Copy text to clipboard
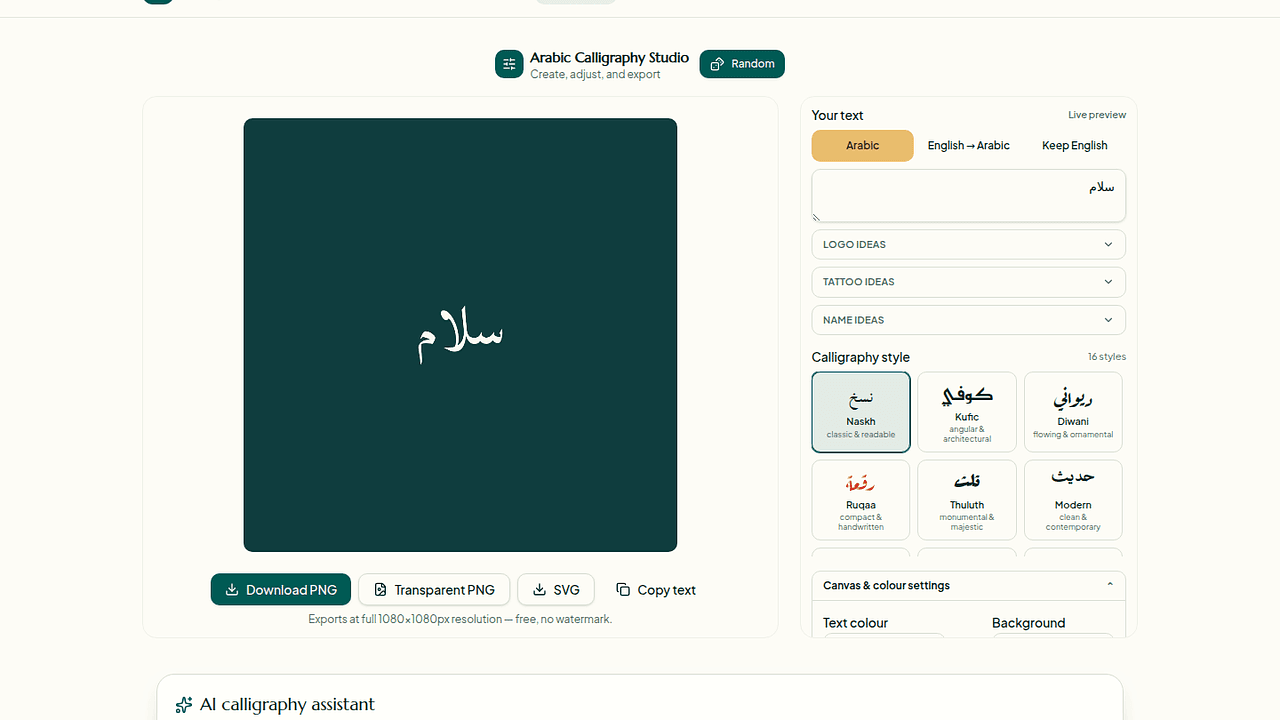This screenshot has height=720, width=1280. pyautogui.click(x=656, y=590)
